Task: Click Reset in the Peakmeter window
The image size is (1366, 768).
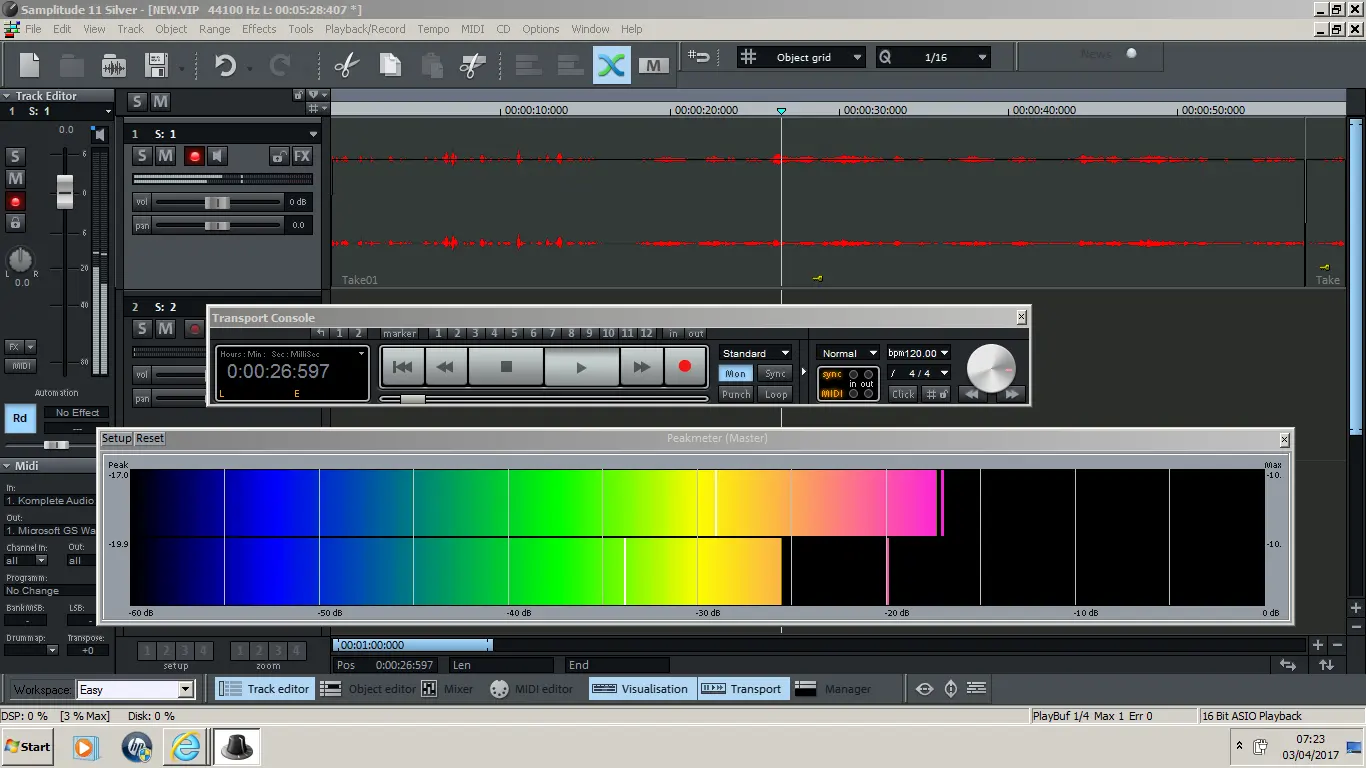Action: click(150, 438)
